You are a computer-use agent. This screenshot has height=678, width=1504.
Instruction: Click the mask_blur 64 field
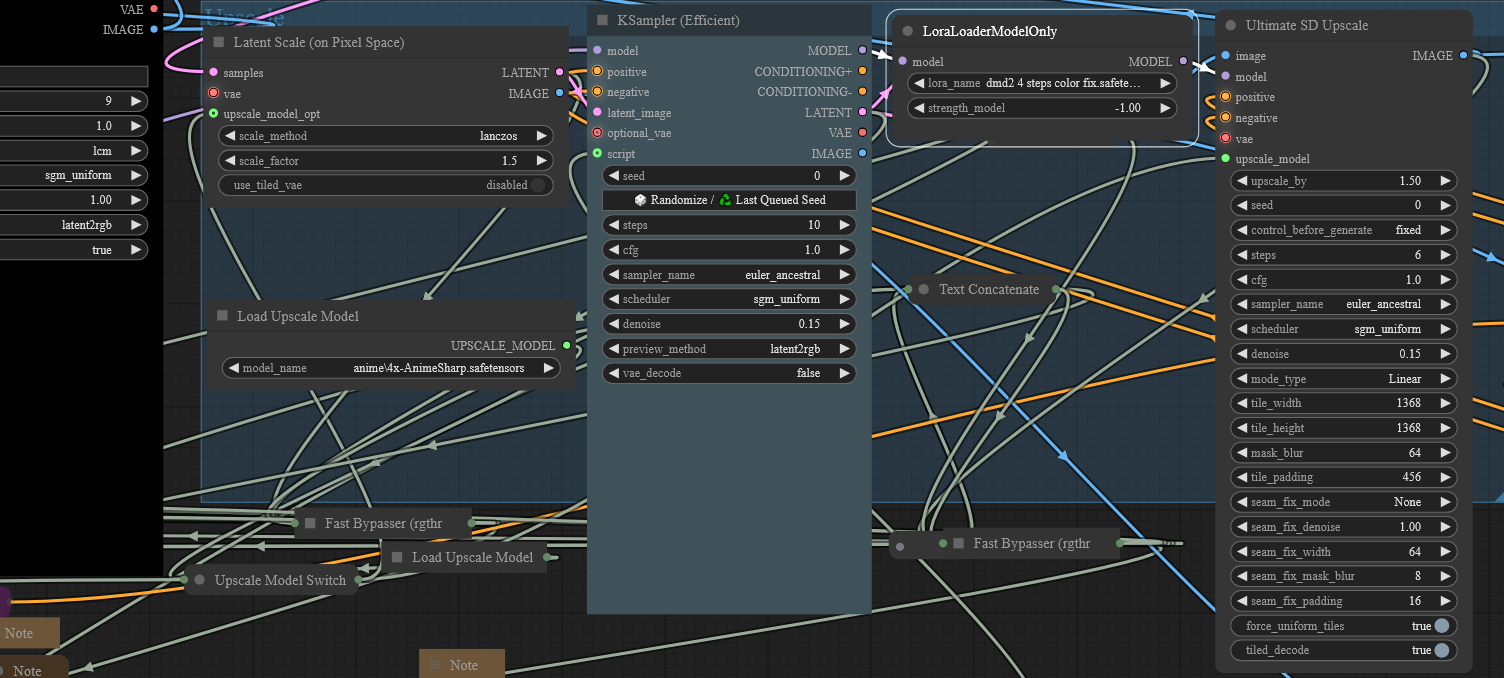pyautogui.click(x=1343, y=453)
